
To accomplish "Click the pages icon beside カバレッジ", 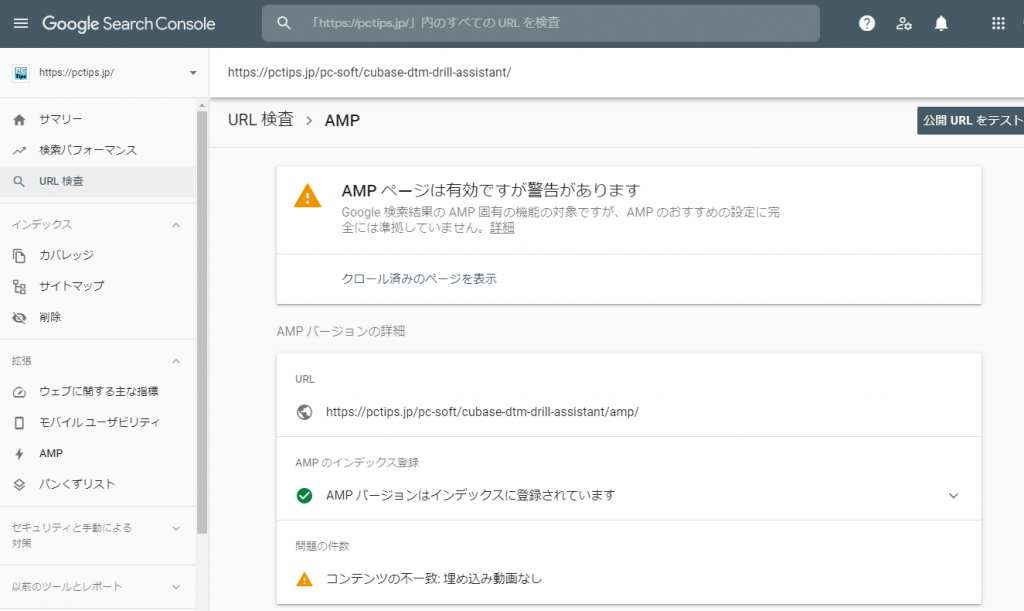I will [x=20, y=255].
